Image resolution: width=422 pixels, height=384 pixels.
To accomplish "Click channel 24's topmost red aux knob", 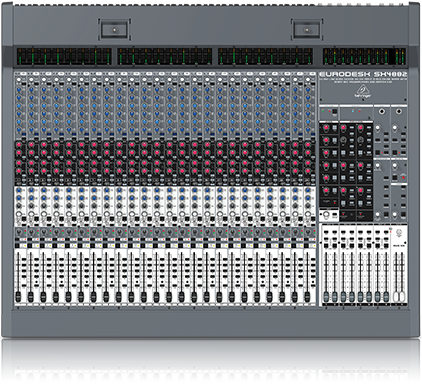I will 308,144.
